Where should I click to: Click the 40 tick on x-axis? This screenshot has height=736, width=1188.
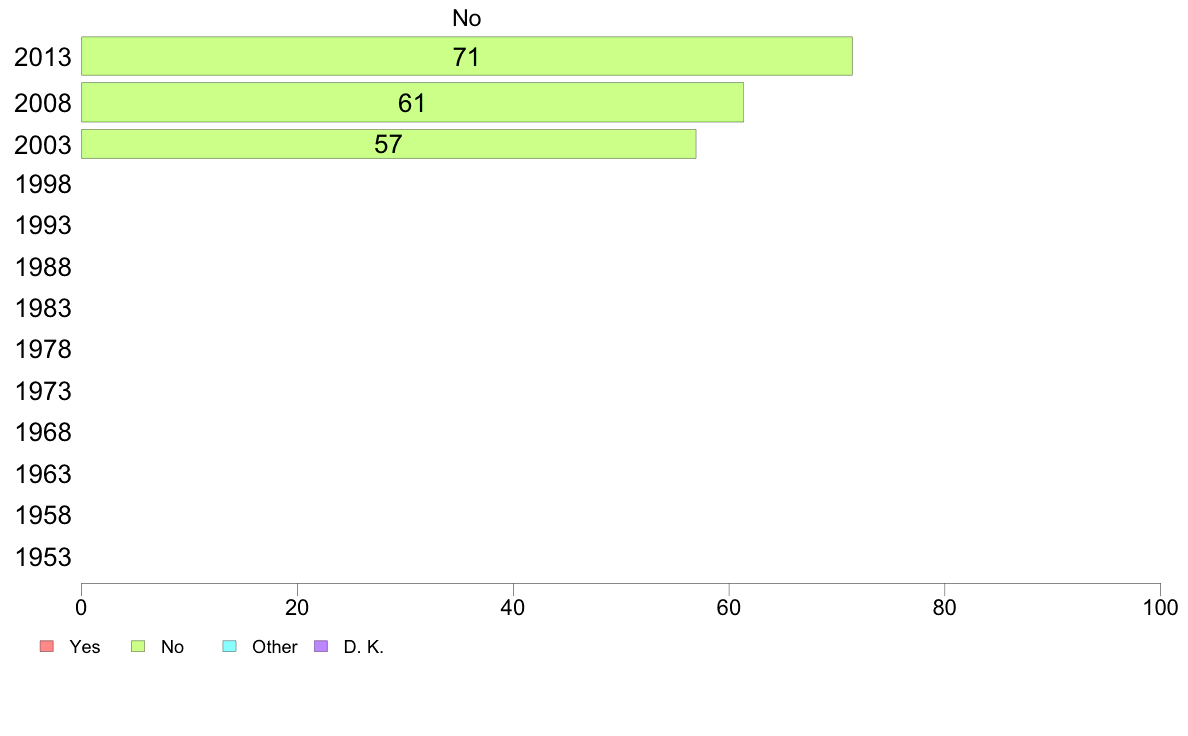click(x=513, y=607)
